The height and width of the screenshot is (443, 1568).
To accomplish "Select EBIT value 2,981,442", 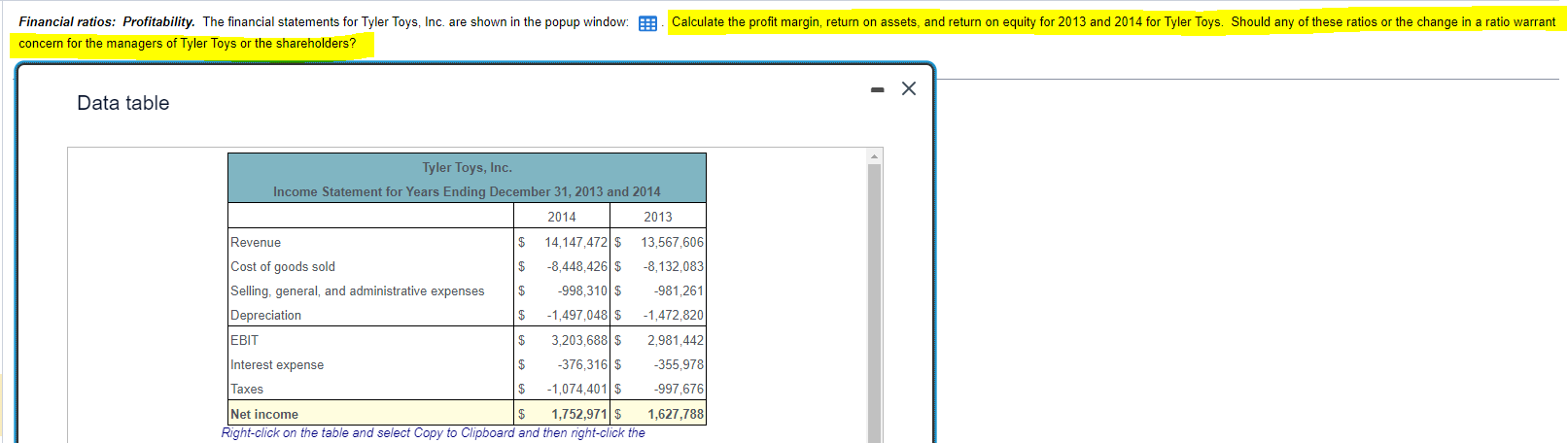I will pos(676,340).
